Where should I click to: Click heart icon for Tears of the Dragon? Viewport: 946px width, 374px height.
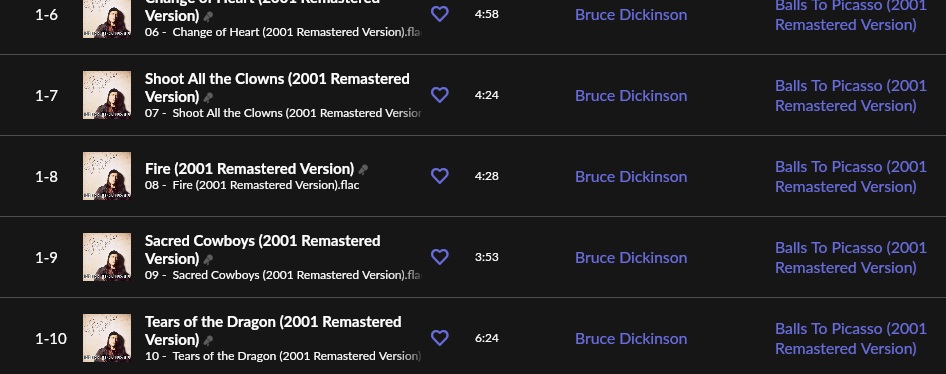[x=440, y=337]
